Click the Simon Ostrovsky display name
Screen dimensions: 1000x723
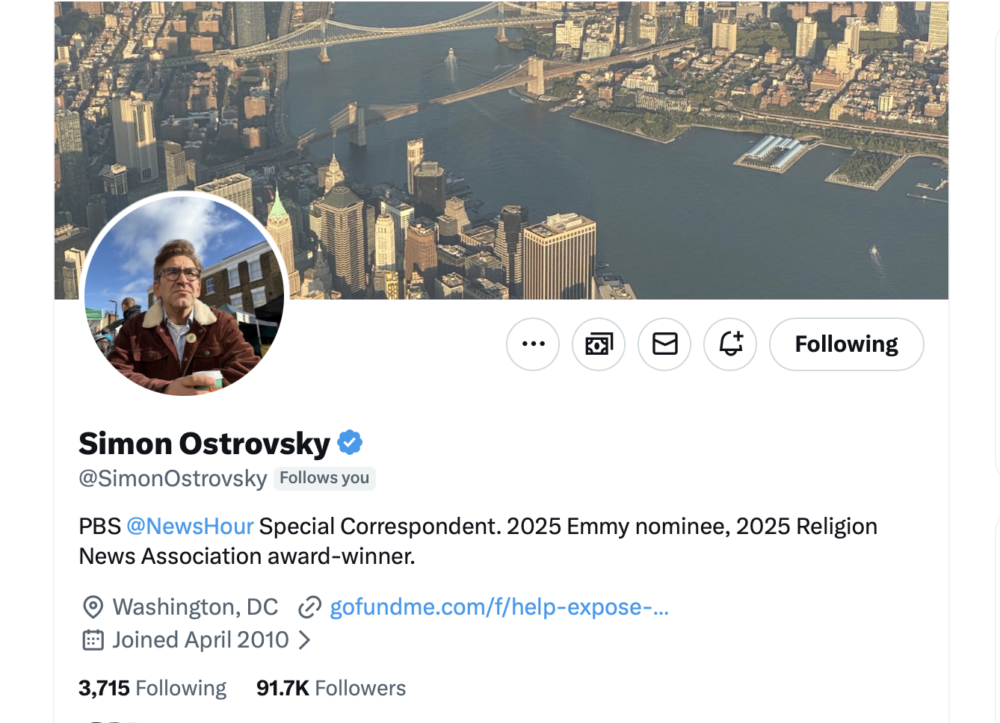(x=204, y=442)
